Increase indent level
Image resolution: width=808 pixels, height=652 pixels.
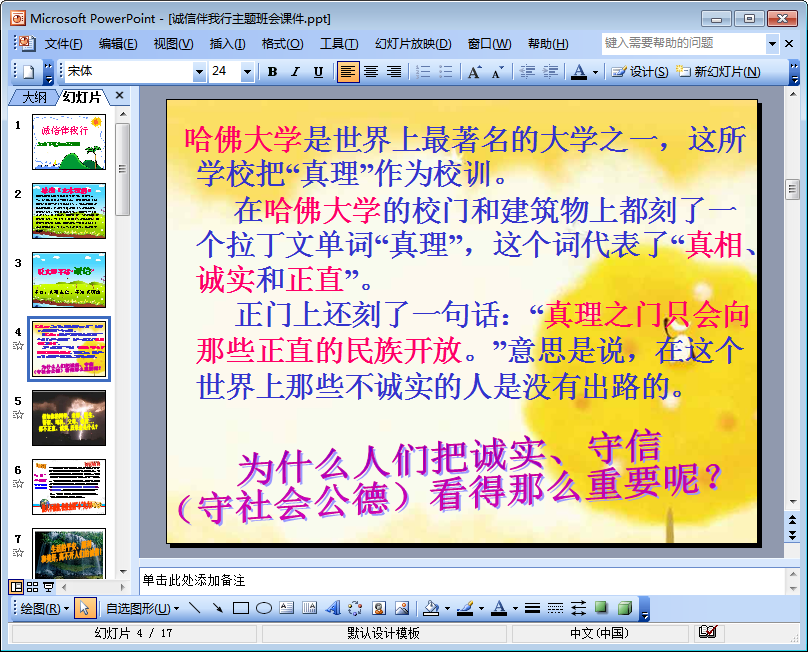coord(550,72)
